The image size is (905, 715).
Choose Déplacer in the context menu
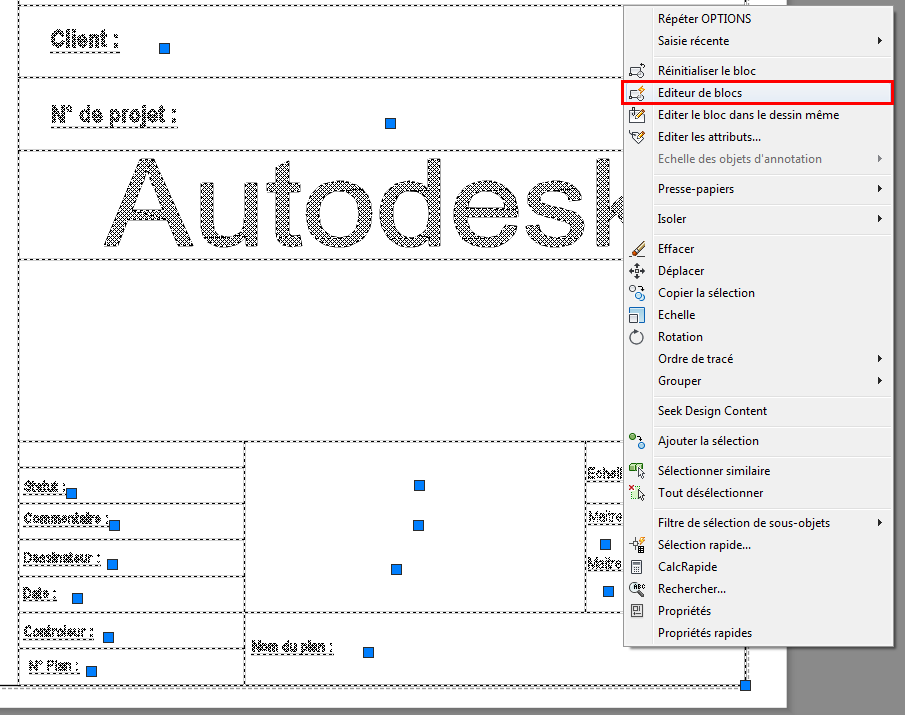coord(758,271)
